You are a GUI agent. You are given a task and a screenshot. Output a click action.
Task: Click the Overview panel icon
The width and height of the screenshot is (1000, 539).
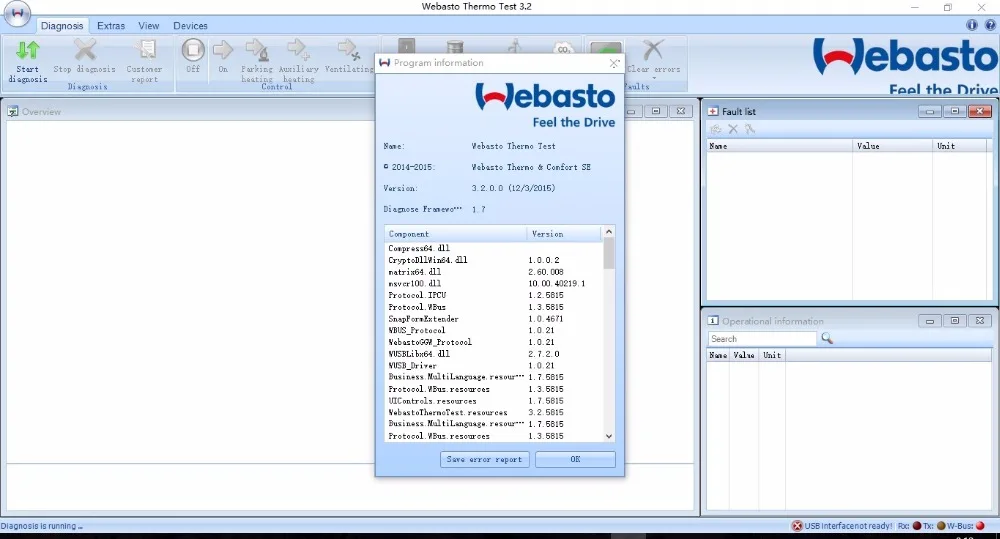tap(13, 112)
